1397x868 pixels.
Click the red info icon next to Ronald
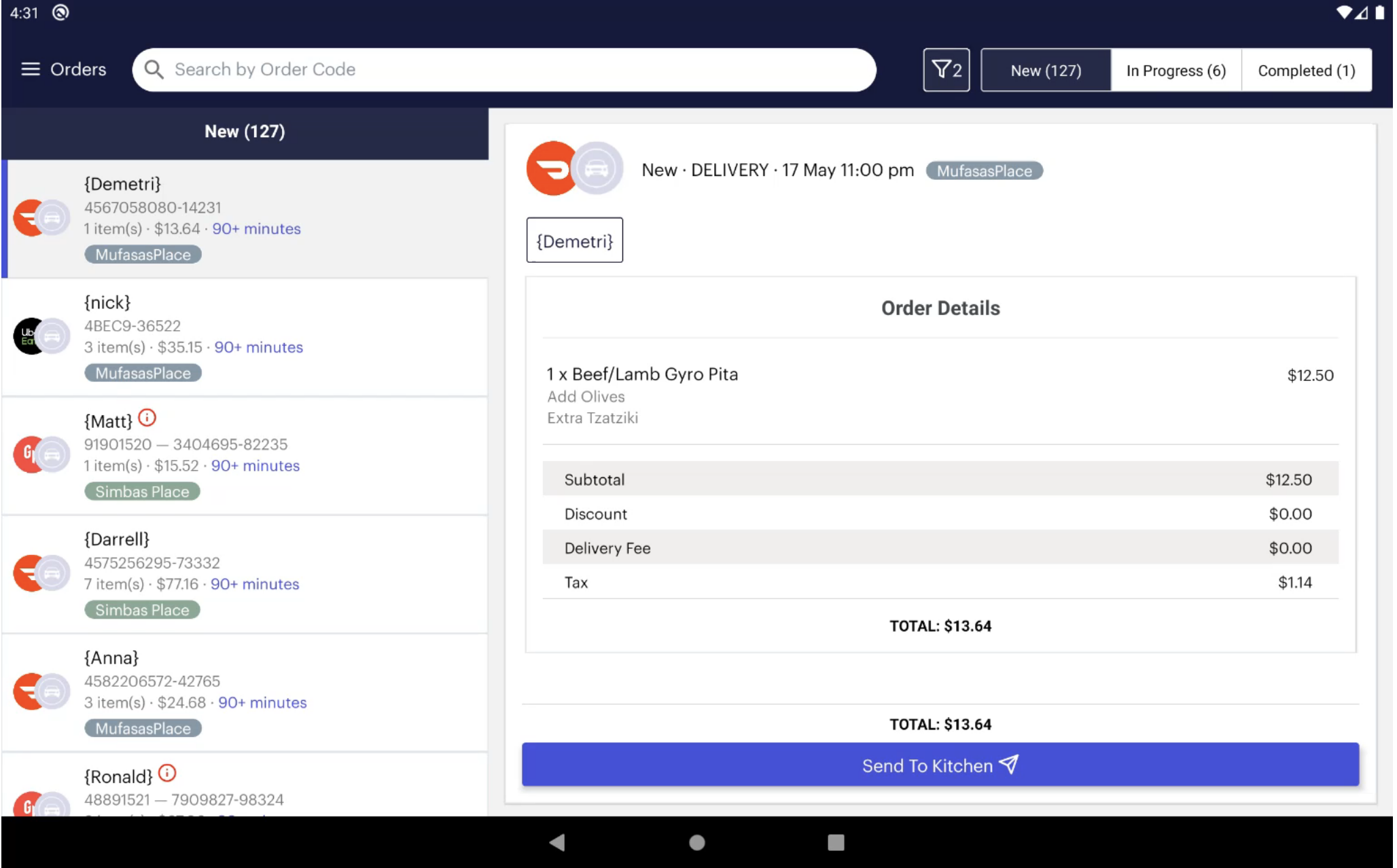(x=167, y=773)
